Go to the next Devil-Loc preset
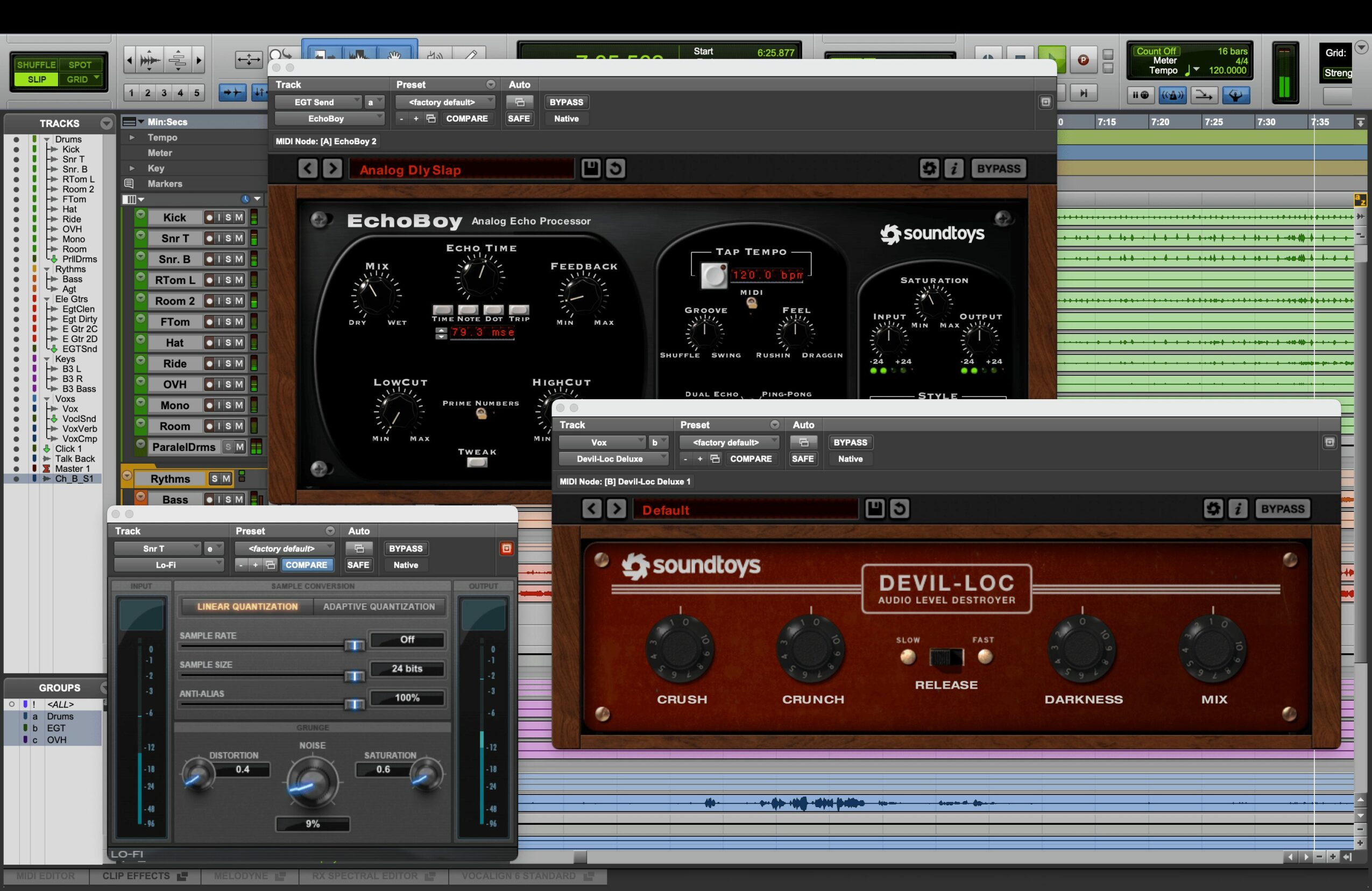Image resolution: width=1372 pixels, height=891 pixels. pos(616,508)
